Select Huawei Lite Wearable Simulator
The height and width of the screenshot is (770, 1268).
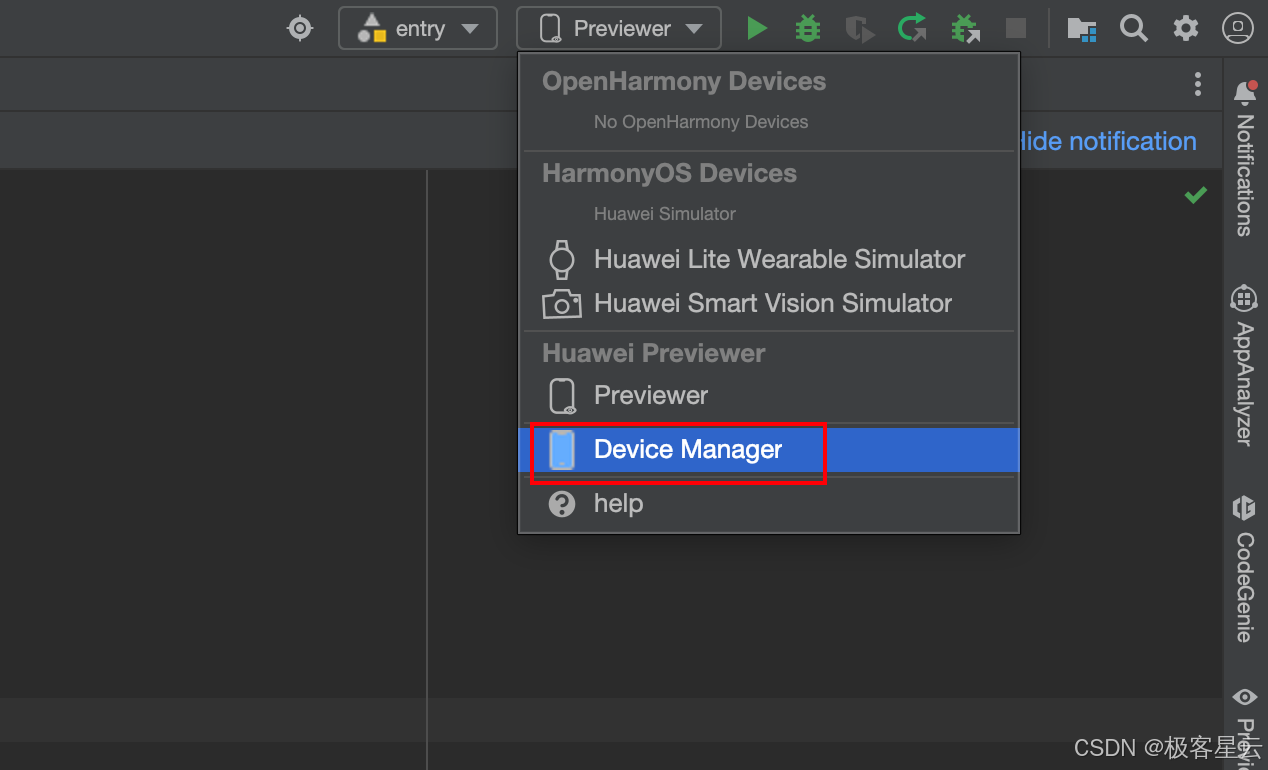[x=768, y=259]
